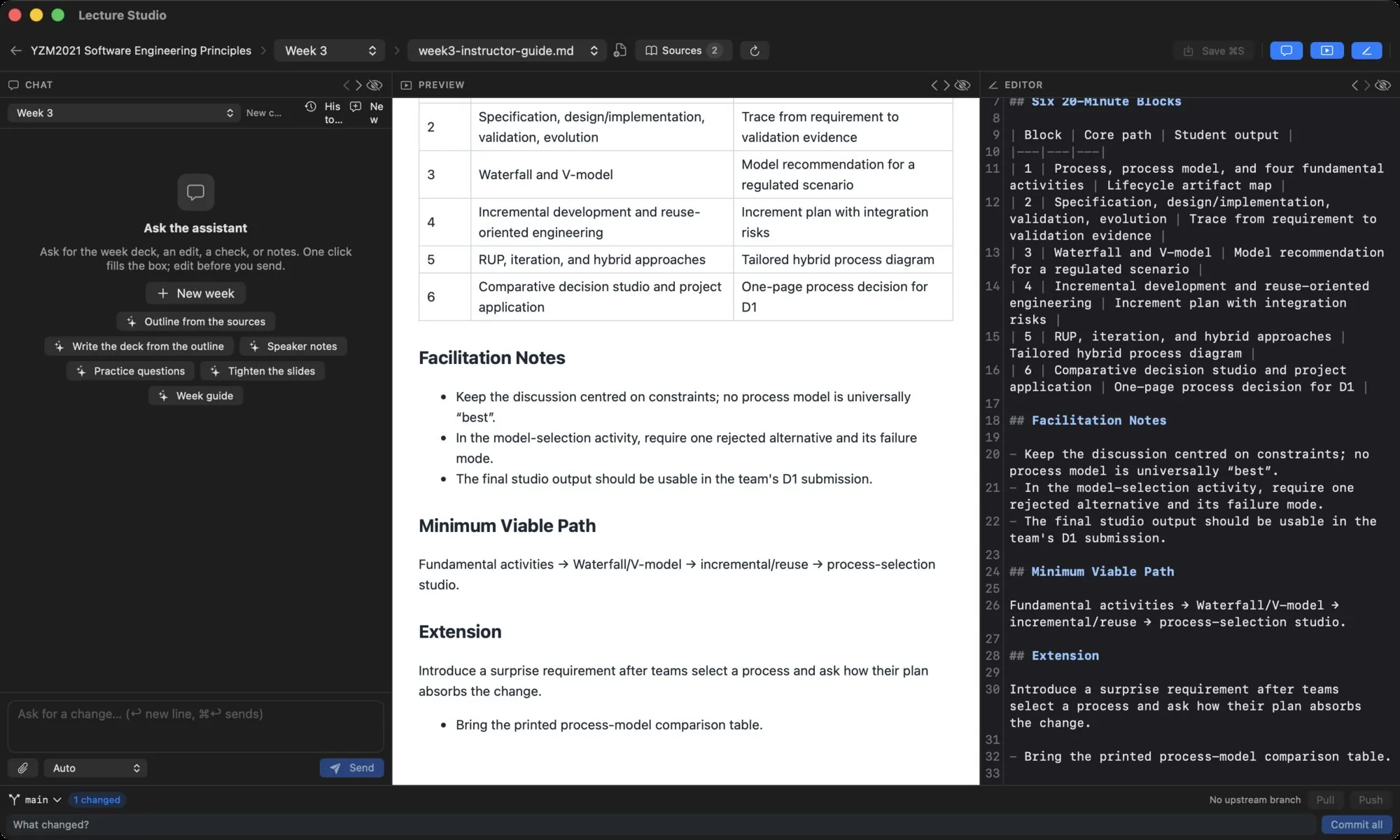Toggle the Editor panel button in the toolbar

tap(1366, 50)
